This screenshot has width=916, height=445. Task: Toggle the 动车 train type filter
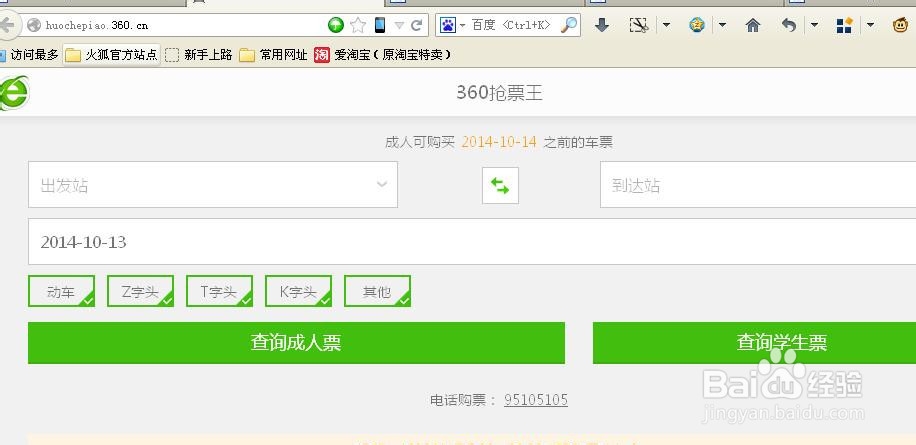[x=61, y=291]
